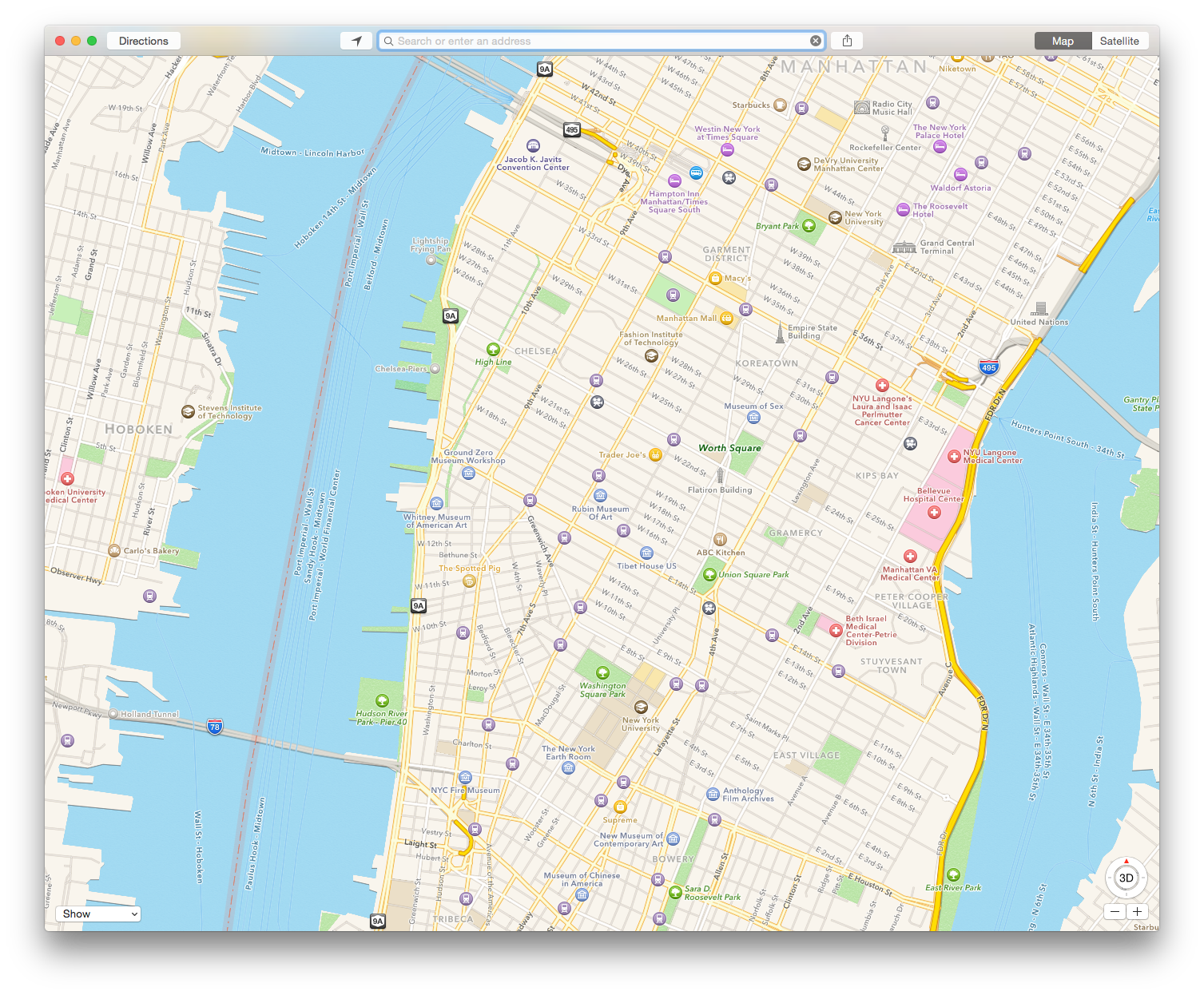Image resolution: width=1204 pixels, height=995 pixels.
Task: Select the Beth Israel Medical Center pin
Action: [836, 630]
